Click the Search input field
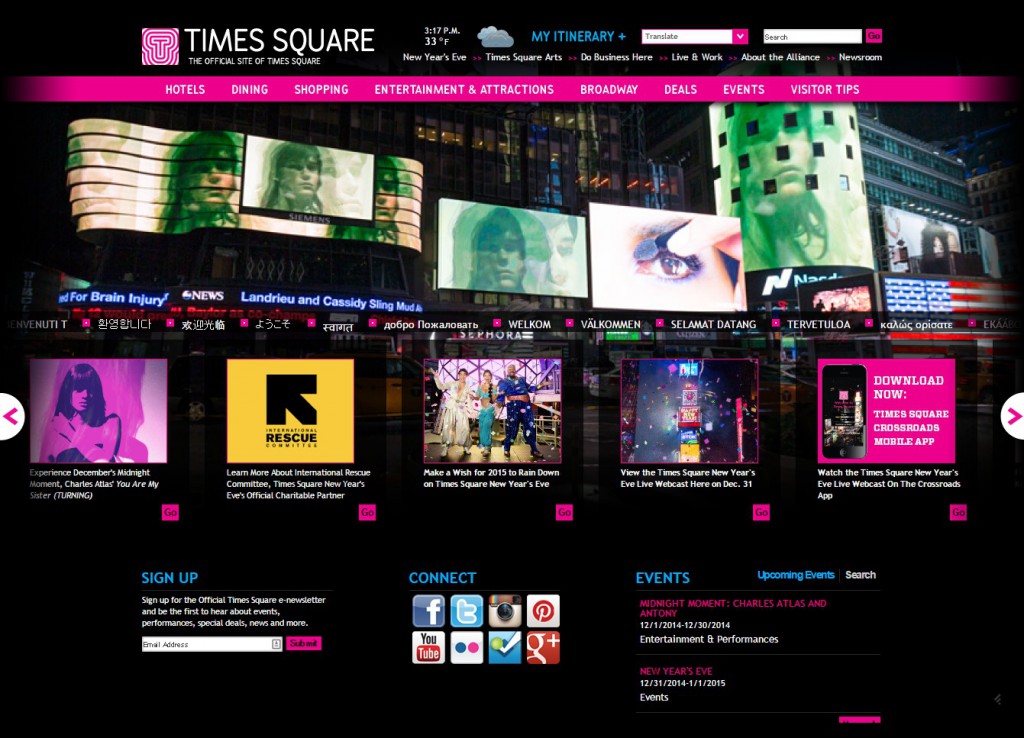 pos(812,37)
